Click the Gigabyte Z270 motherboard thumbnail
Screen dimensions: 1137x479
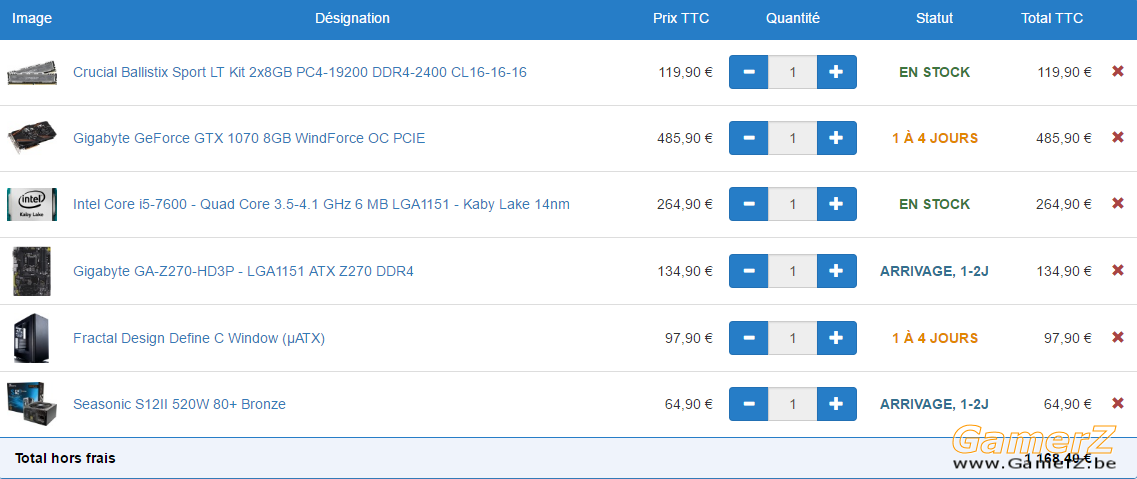(32, 271)
